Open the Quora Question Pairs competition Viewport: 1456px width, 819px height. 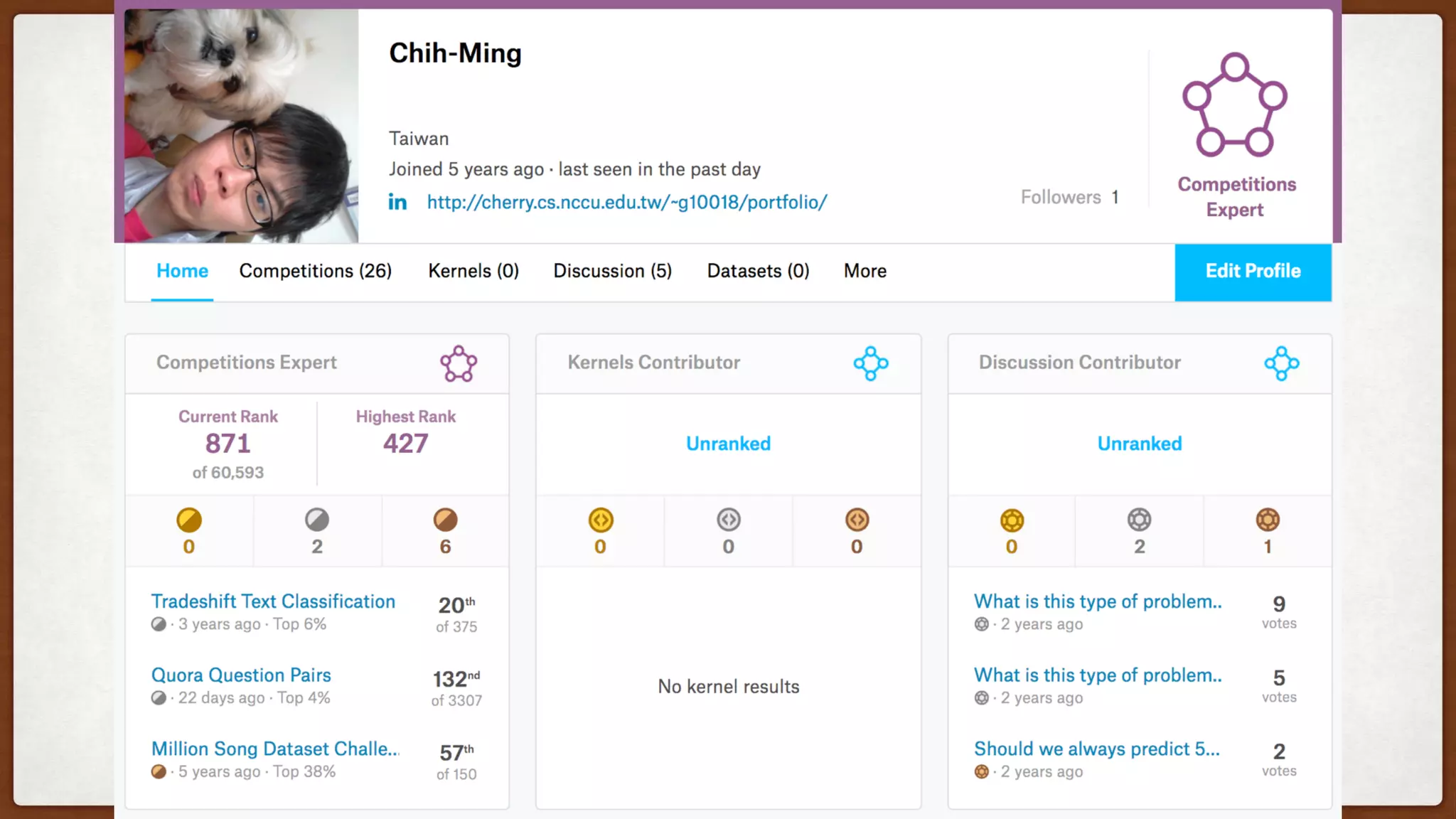(241, 675)
